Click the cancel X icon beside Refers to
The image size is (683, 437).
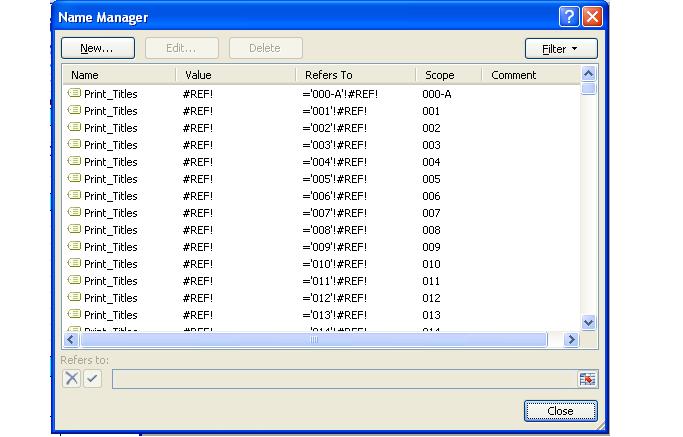point(72,379)
